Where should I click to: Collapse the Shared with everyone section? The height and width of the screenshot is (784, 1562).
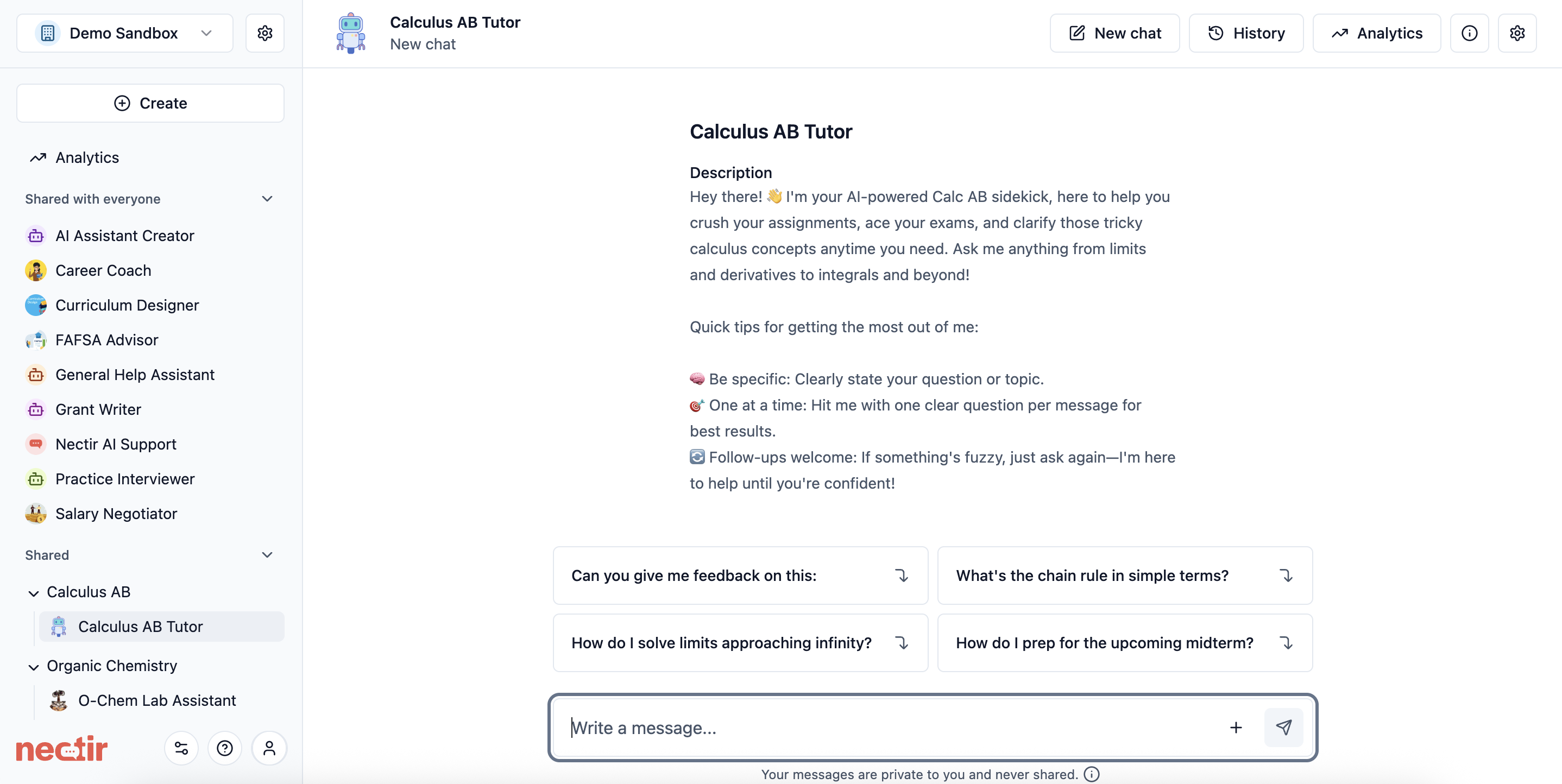coord(267,199)
